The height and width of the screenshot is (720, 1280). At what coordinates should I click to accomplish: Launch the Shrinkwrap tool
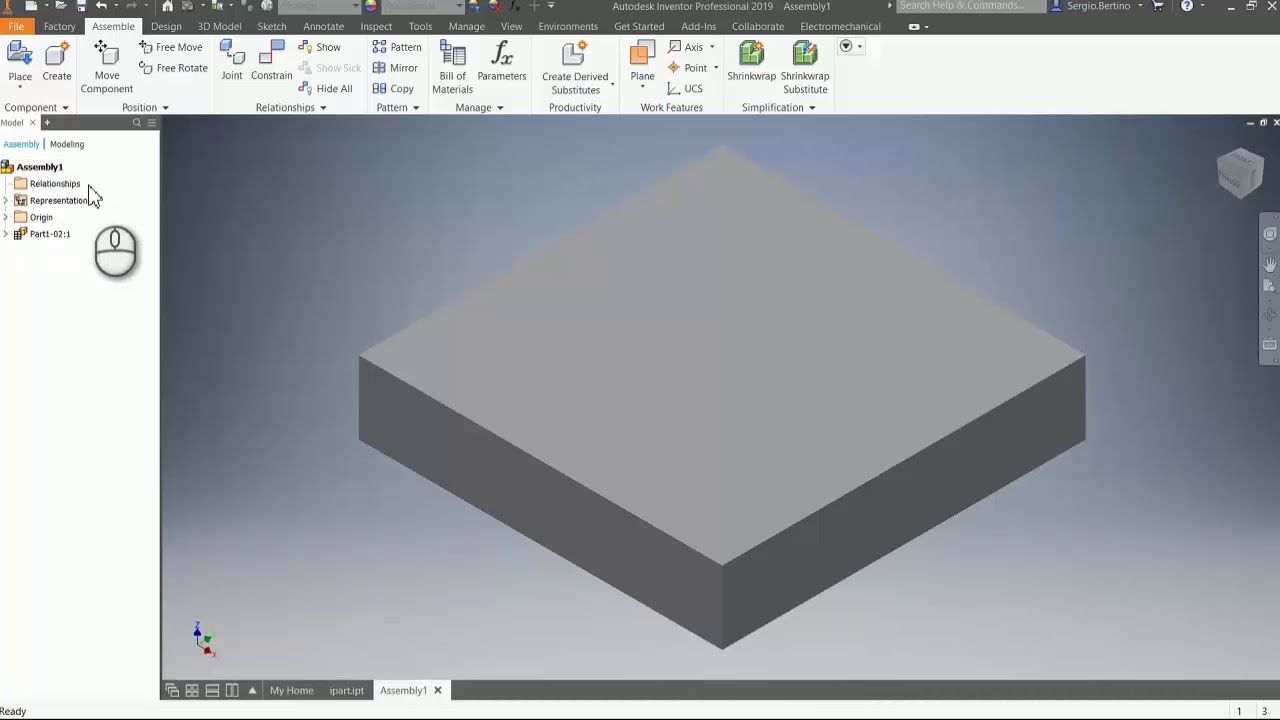[x=751, y=62]
